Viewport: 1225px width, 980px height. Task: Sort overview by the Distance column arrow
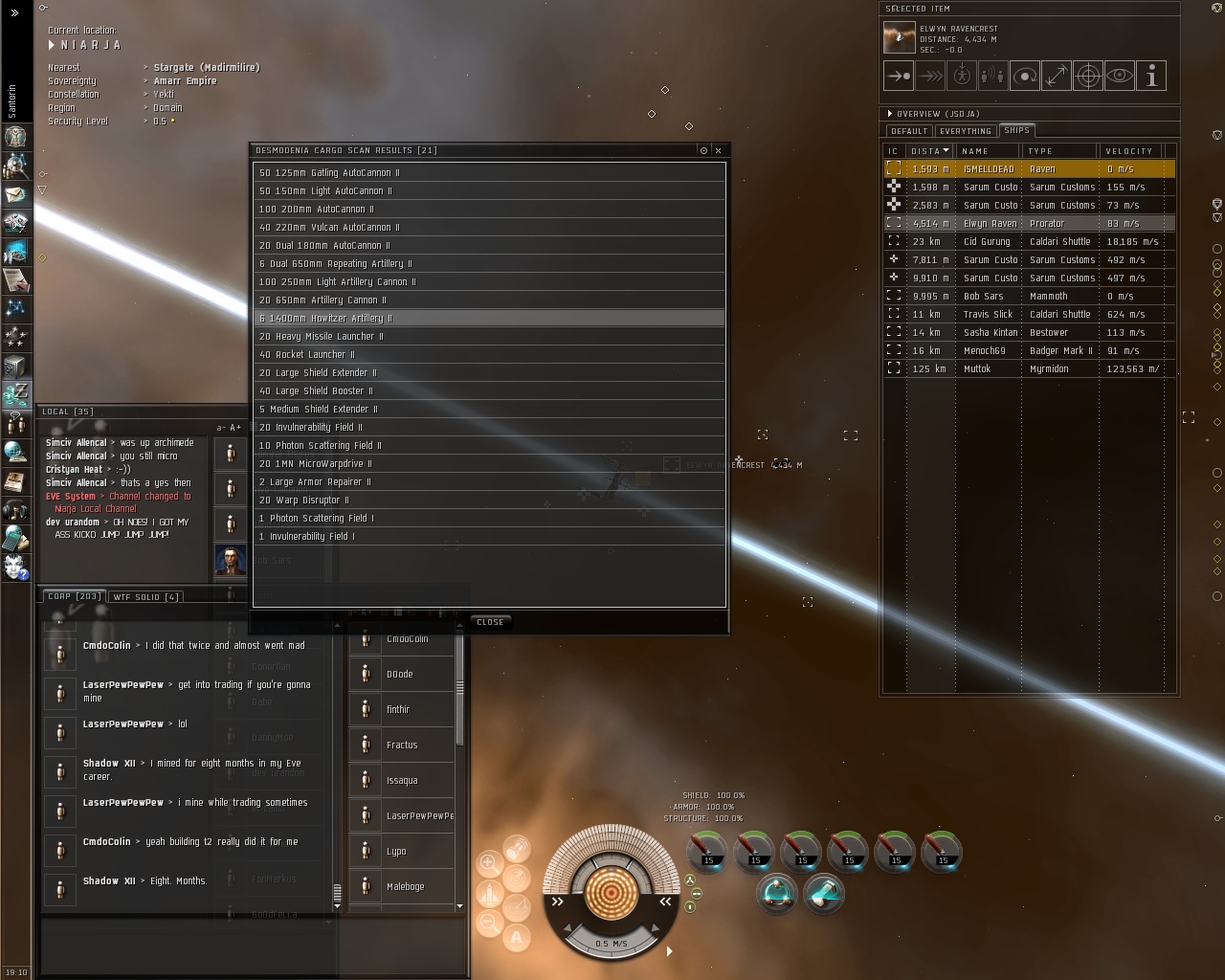[946, 150]
